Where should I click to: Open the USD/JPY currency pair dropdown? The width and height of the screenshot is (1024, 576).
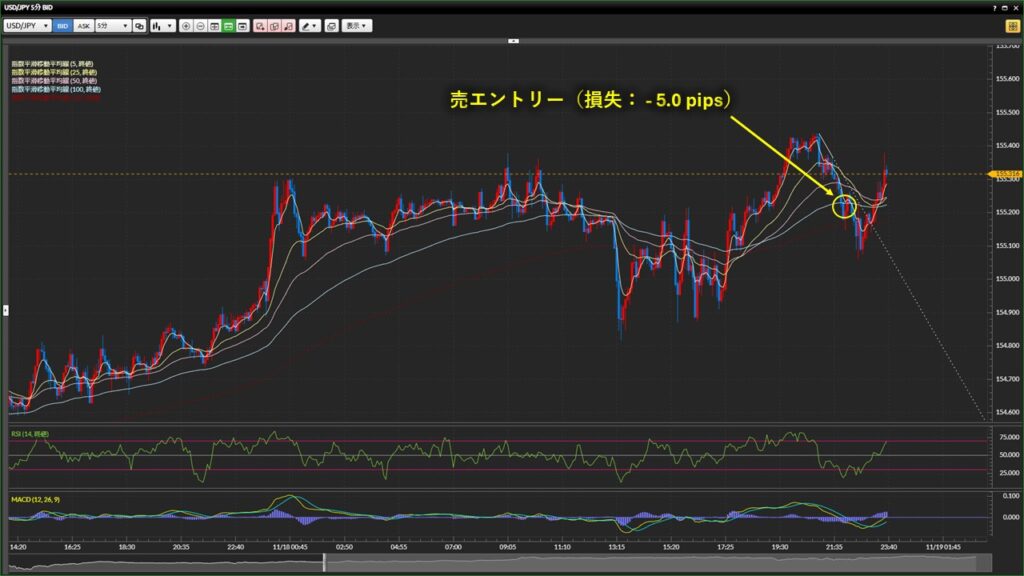coord(28,25)
